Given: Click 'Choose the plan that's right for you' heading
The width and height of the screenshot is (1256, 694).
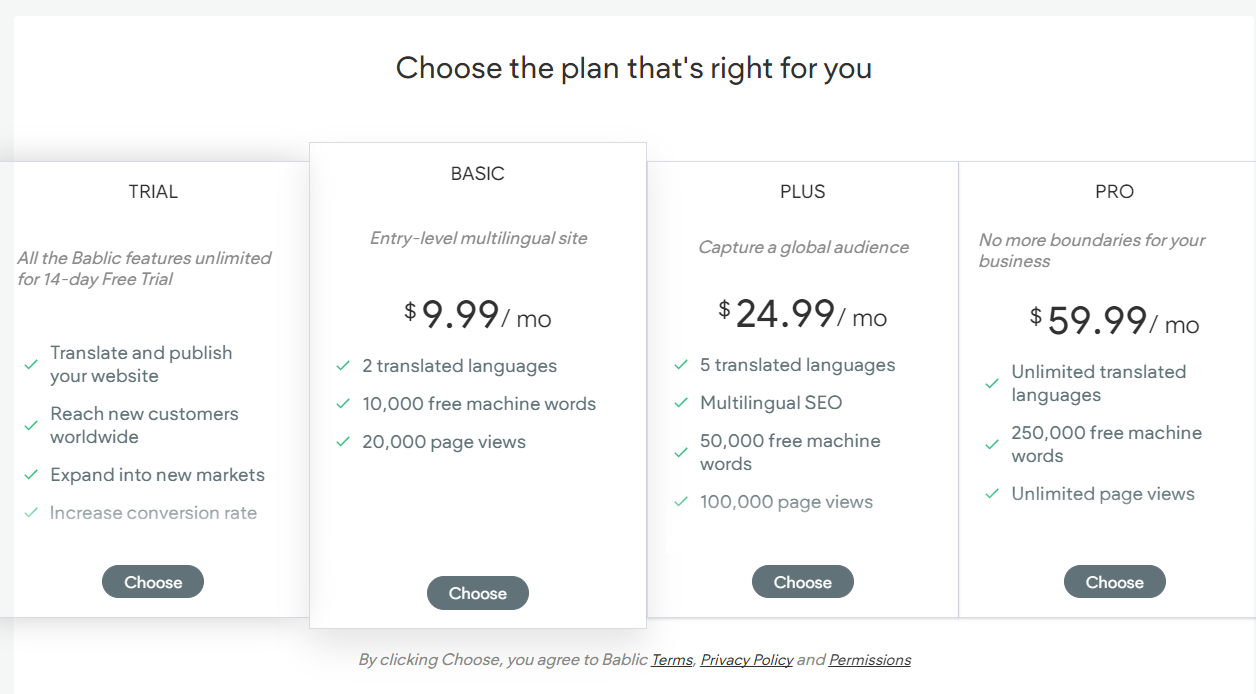Looking at the screenshot, I should click(633, 68).
